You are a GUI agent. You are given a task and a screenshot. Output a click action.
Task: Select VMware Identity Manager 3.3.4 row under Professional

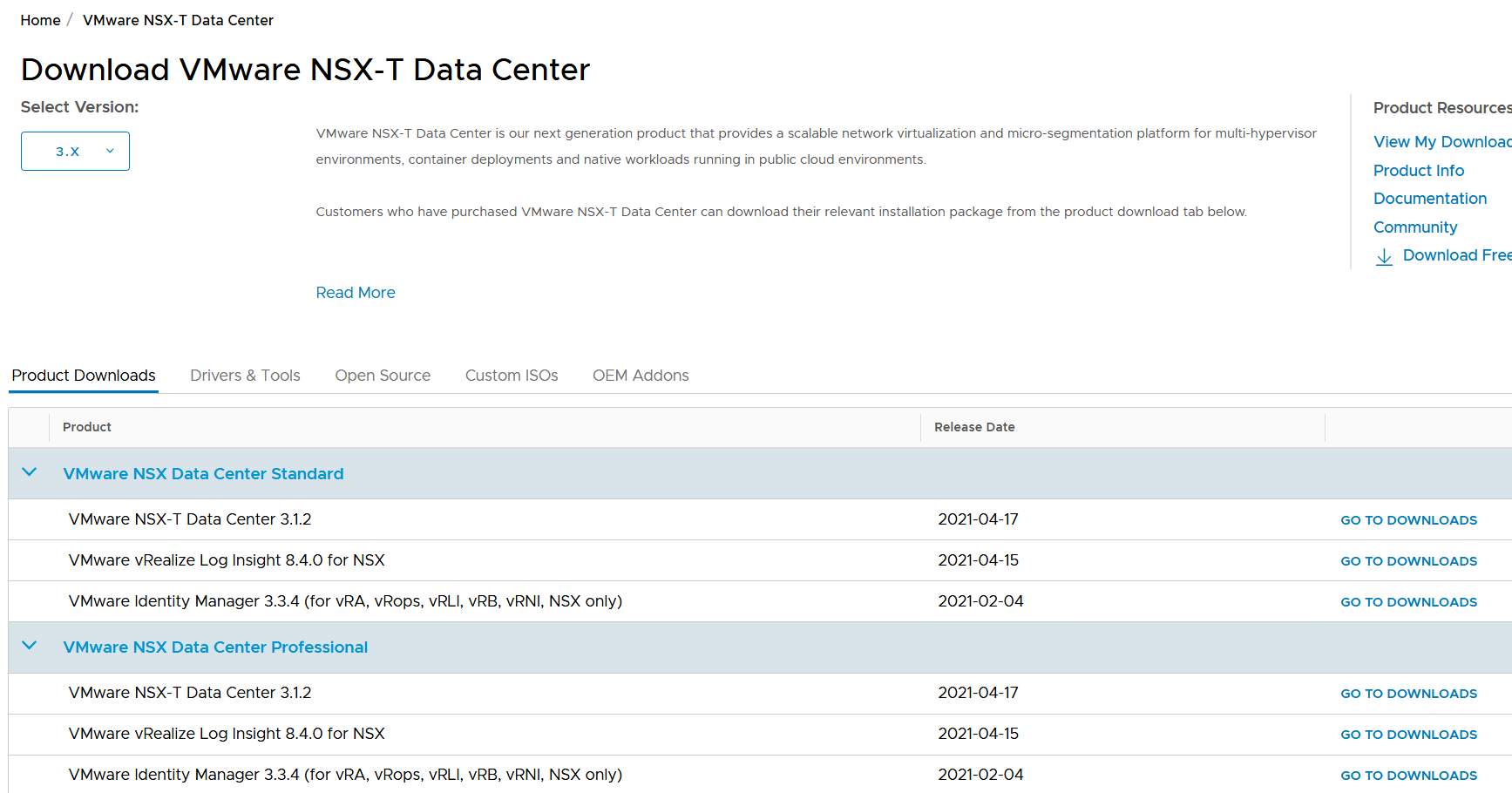(760, 774)
